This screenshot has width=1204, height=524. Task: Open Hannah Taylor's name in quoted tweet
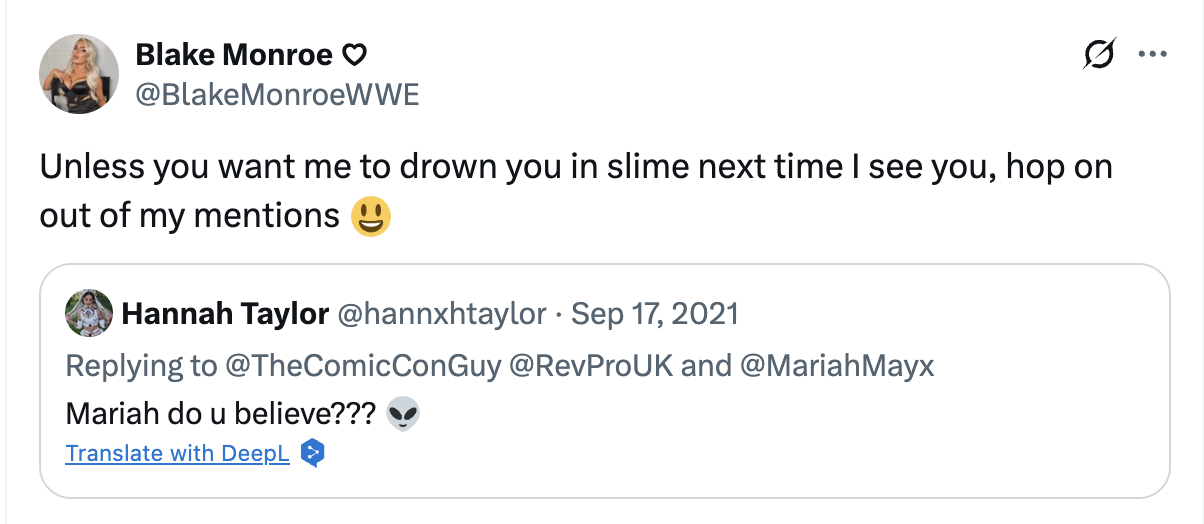pos(225,314)
